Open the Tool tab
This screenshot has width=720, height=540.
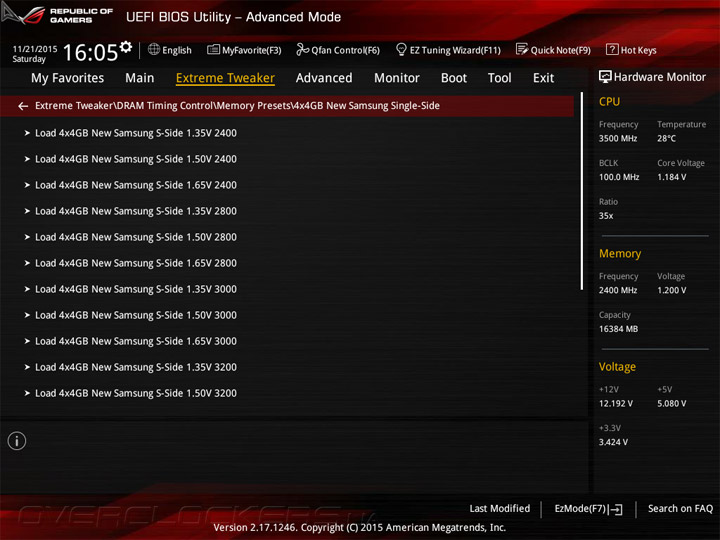(x=500, y=78)
